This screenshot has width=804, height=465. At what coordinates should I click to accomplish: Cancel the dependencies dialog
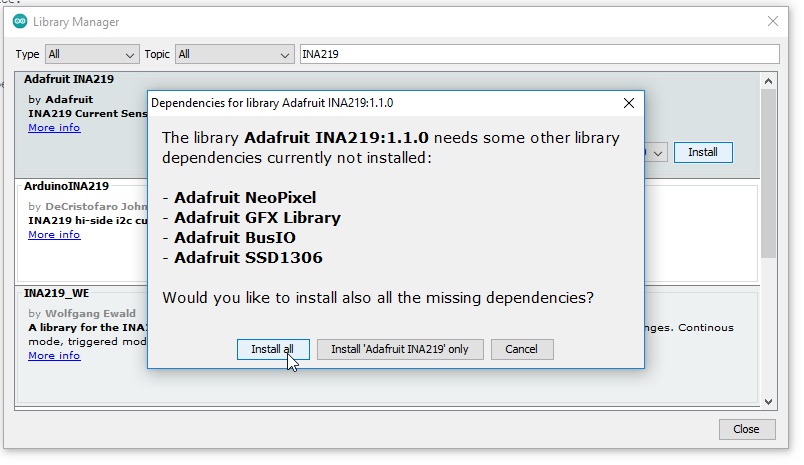click(522, 349)
